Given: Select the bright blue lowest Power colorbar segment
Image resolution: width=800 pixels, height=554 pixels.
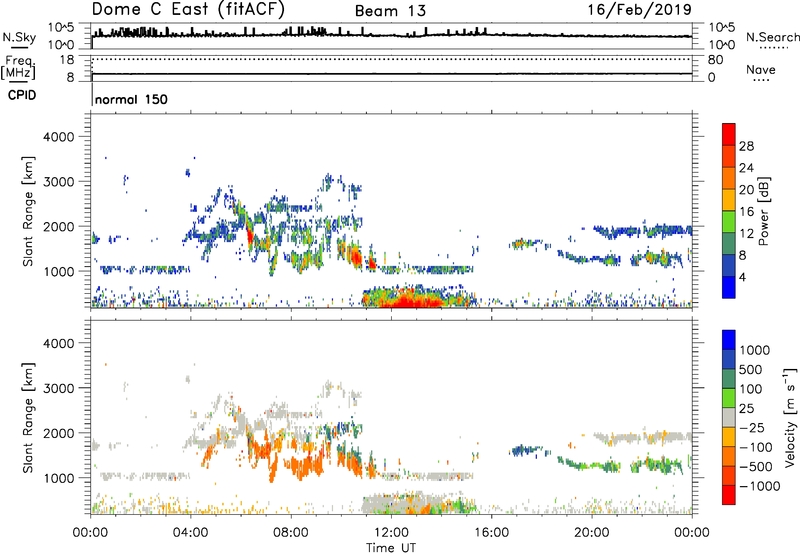Looking at the screenshot, I should tap(729, 287).
